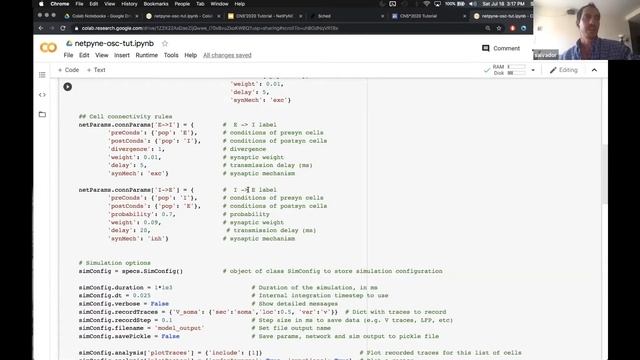640x360 pixels.
Task: Open the Chrome application menu
Action: [x=60, y=4]
